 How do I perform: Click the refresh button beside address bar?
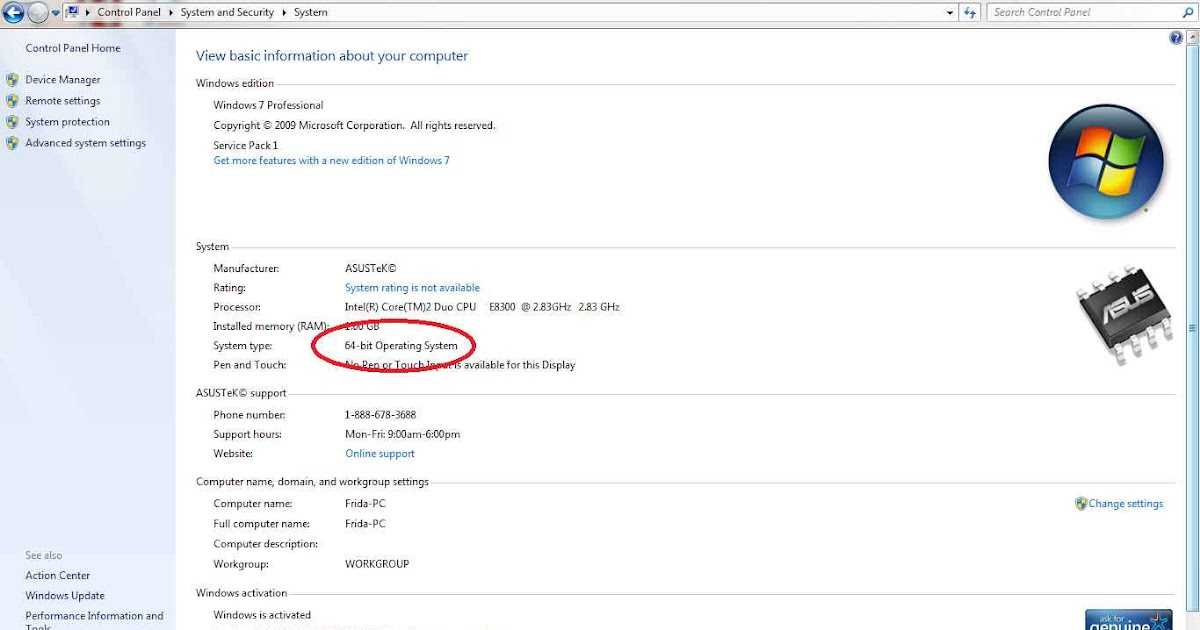point(970,12)
